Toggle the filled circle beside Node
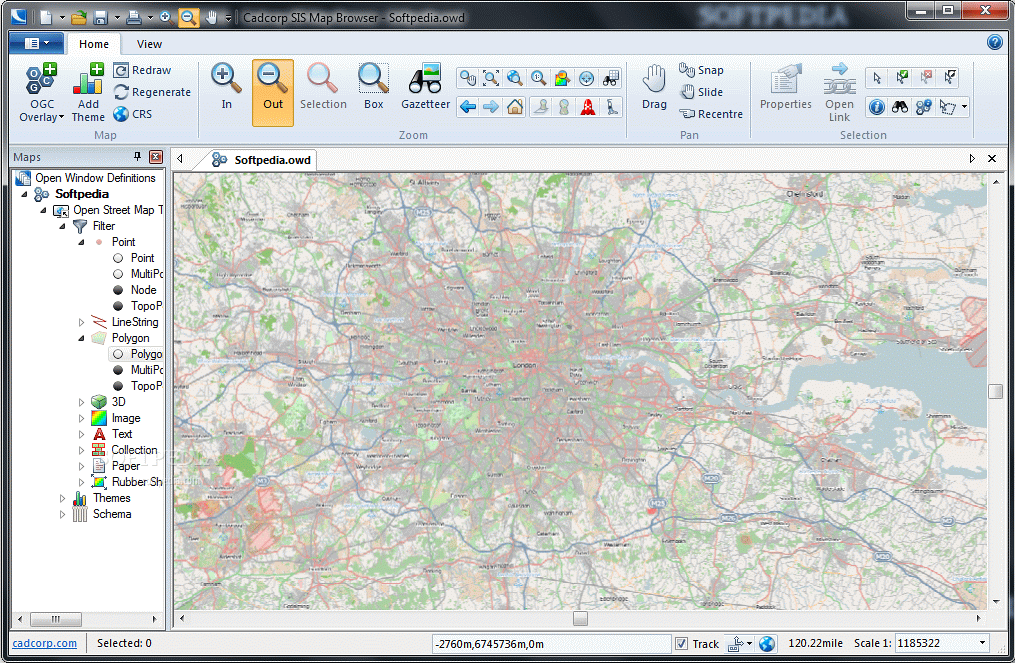The width and height of the screenshot is (1015, 663). [x=118, y=290]
